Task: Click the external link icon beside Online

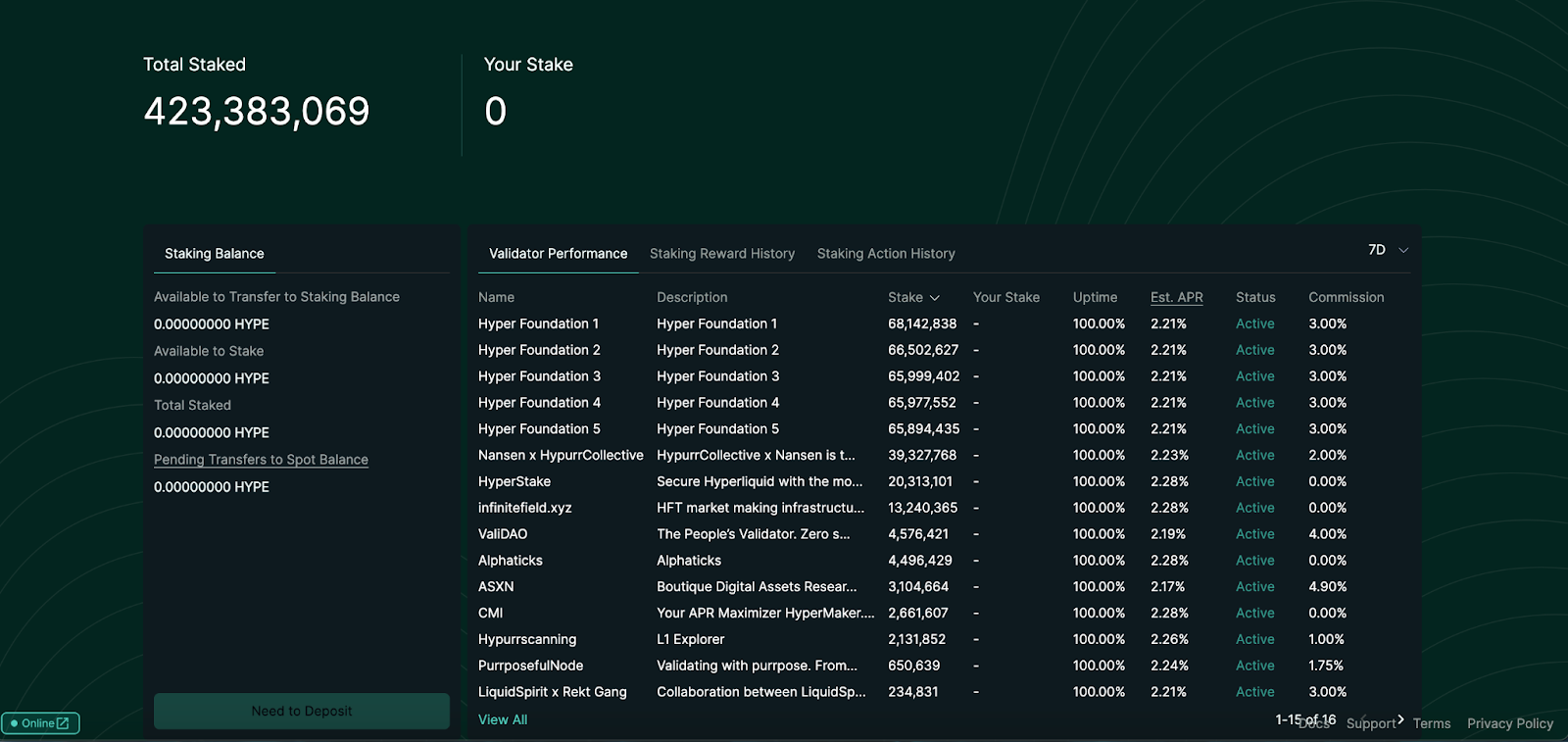Action: (x=63, y=723)
